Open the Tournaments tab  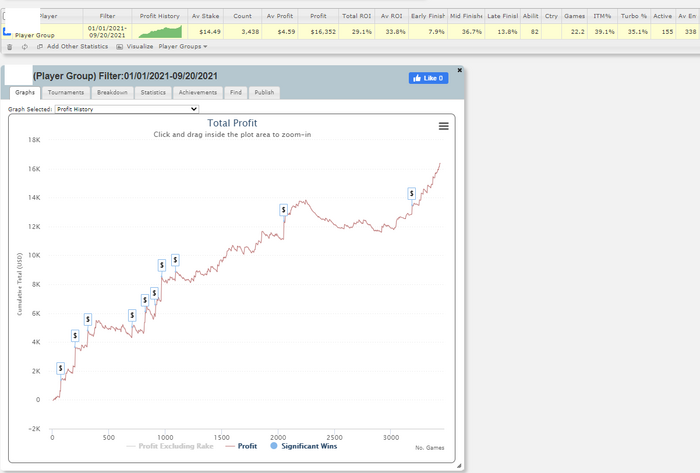[x=66, y=92]
